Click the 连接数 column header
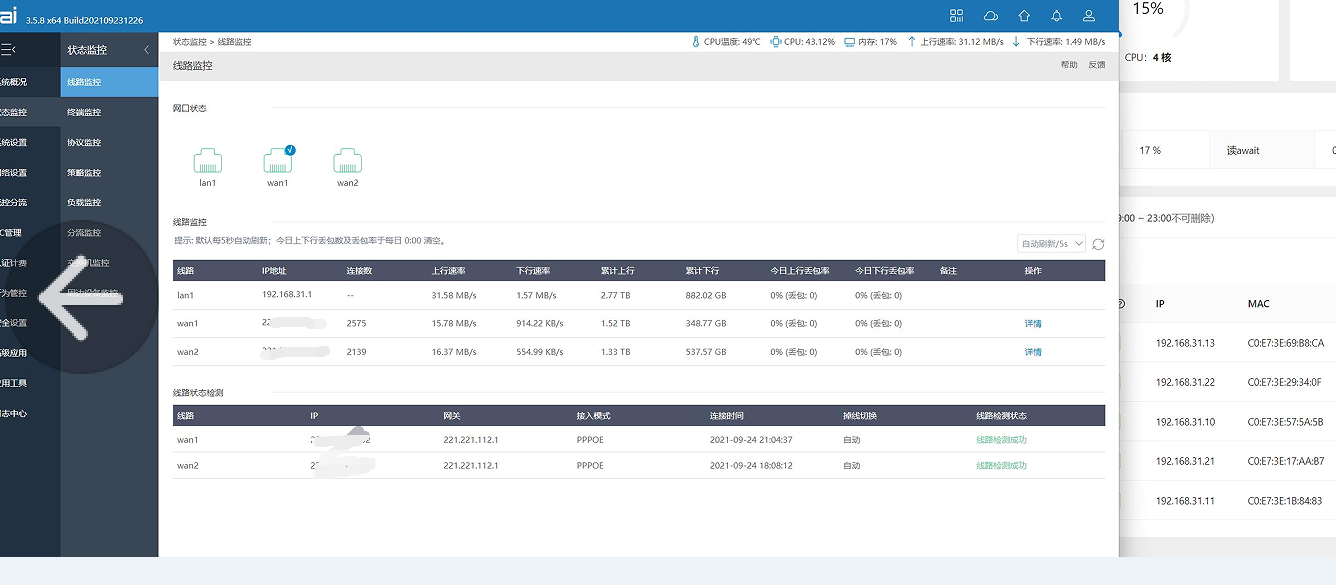The image size is (1336, 585). point(359,271)
